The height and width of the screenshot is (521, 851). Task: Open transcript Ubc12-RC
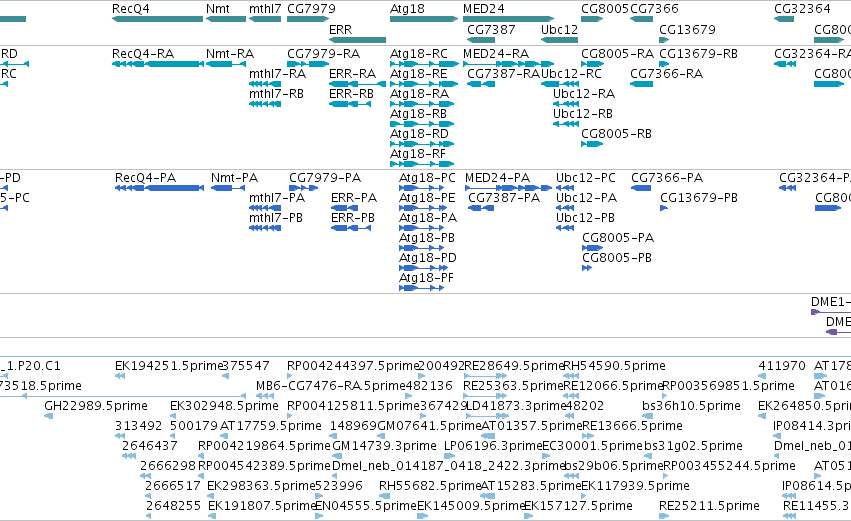point(560,84)
